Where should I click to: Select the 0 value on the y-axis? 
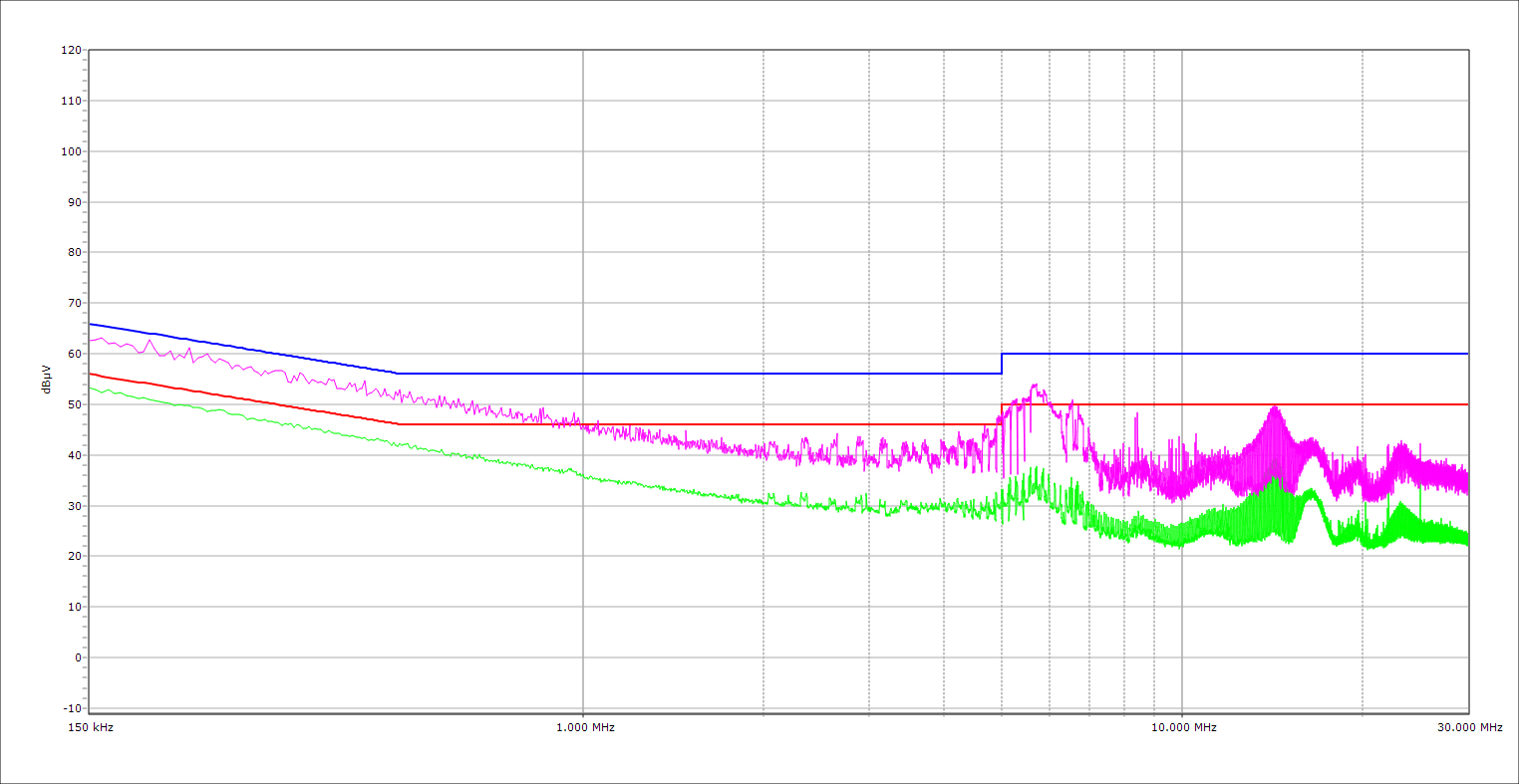(x=77, y=657)
